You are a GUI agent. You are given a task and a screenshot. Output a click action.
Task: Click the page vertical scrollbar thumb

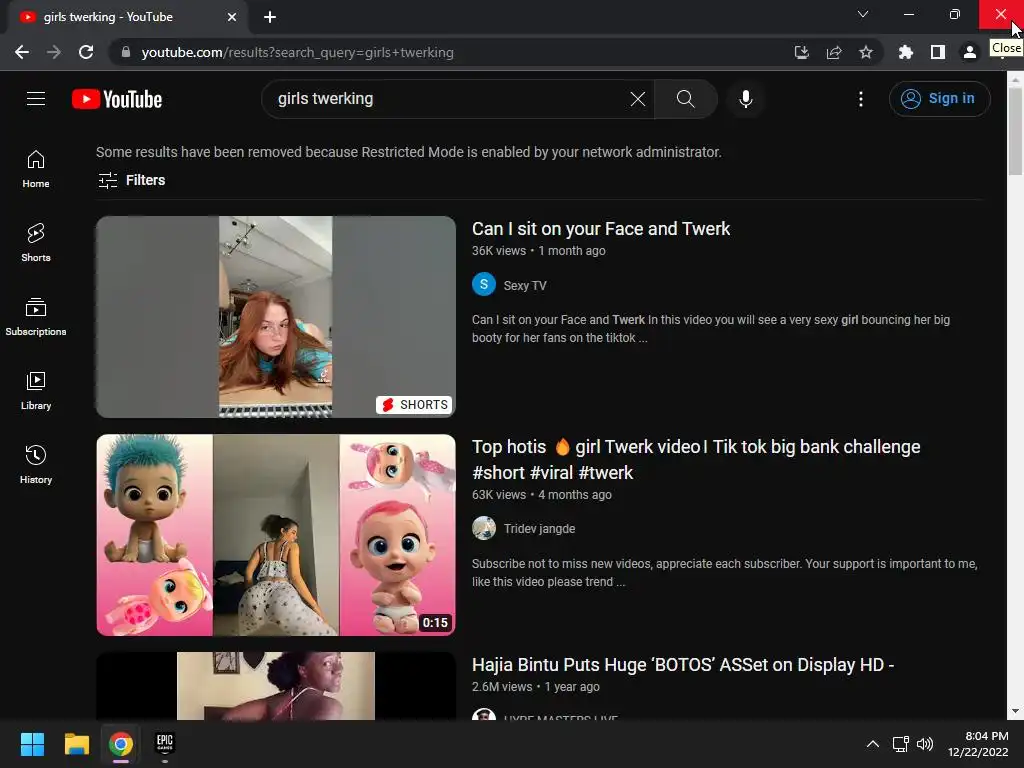pos(1015,131)
